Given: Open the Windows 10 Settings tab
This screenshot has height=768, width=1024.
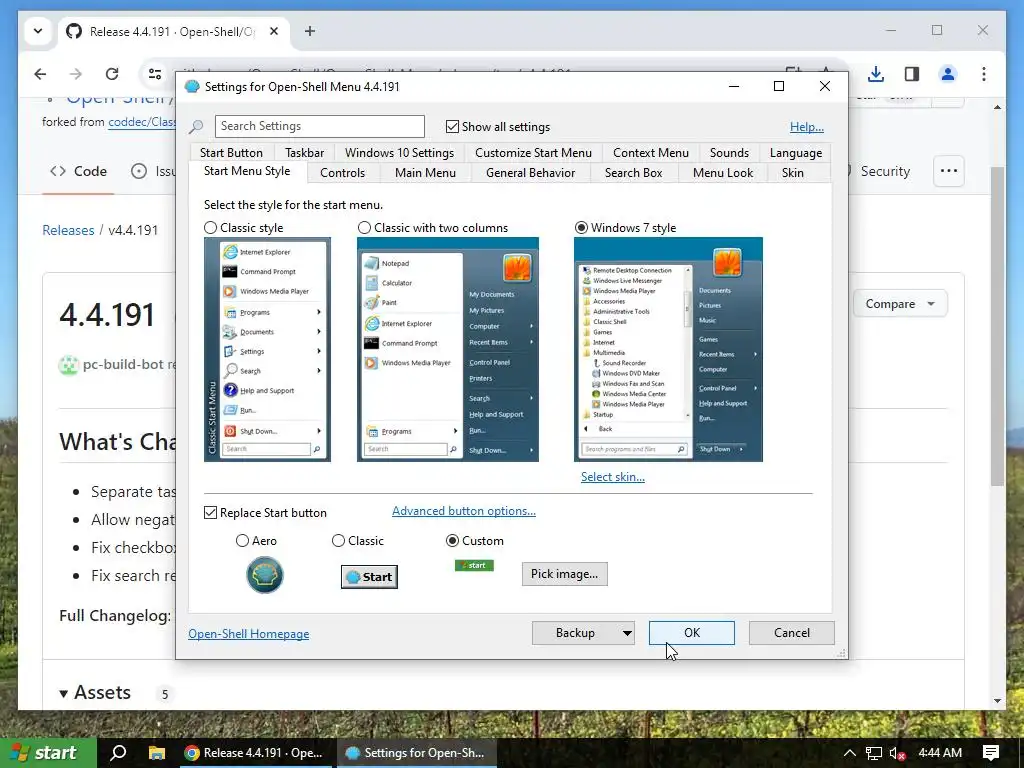Looking at the screenshot, I should click(x=399, y=153).
